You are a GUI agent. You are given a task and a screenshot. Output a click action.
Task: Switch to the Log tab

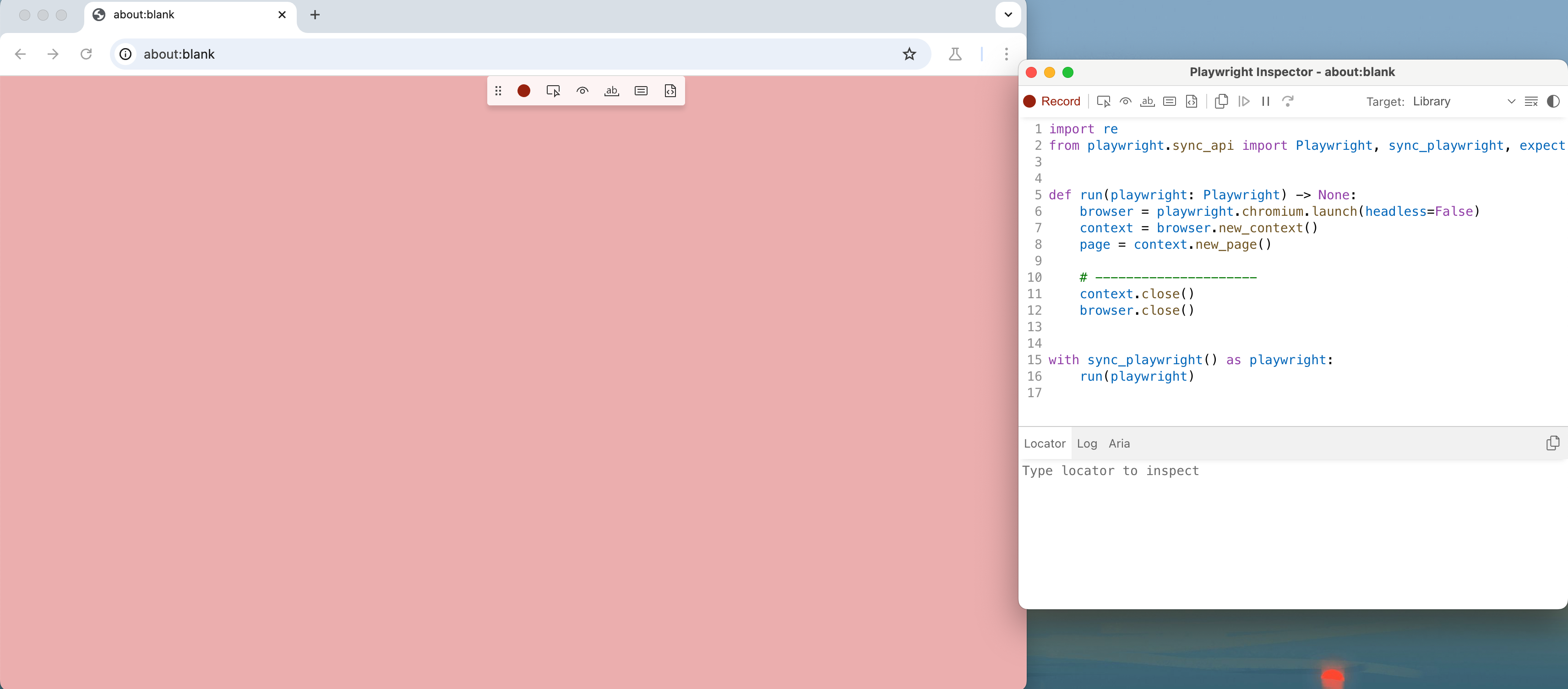[1087, 443]
